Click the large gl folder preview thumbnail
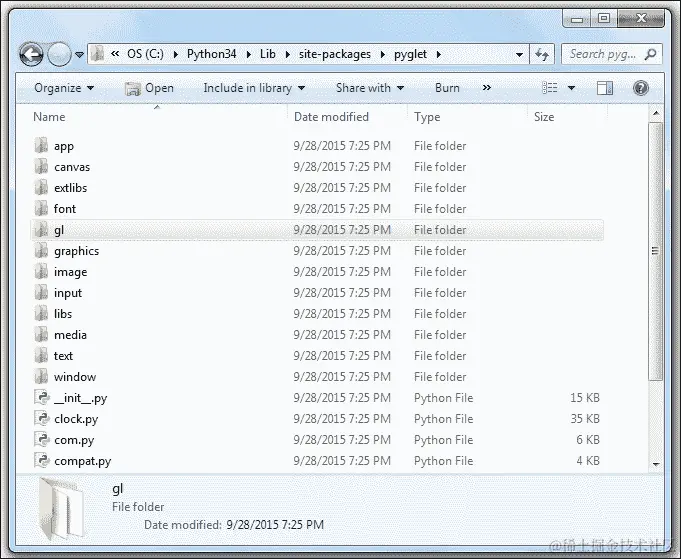 tap(61, 507)
